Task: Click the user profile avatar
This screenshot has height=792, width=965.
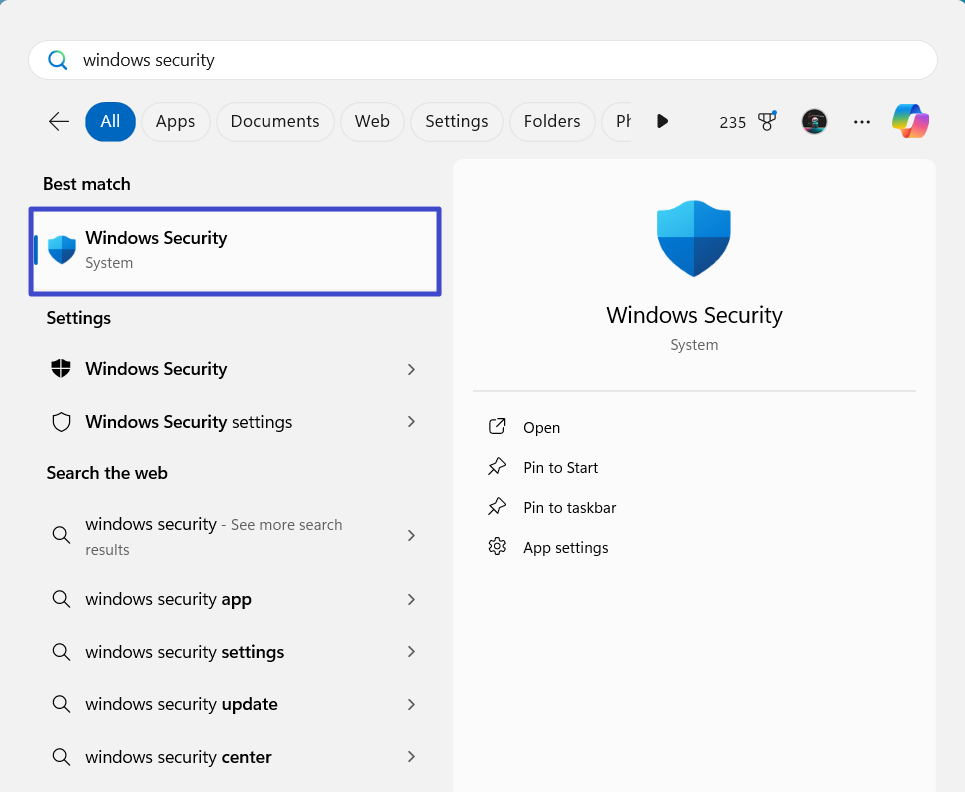Action: 814,121
